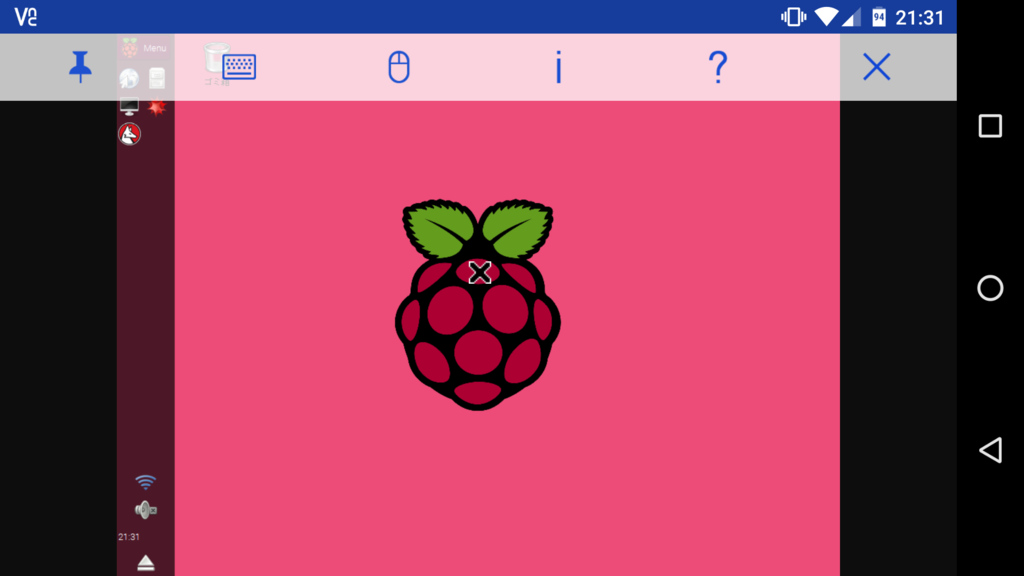
Task: Click the Pi panel clock showing 21:31
Action: click(129, 537)
